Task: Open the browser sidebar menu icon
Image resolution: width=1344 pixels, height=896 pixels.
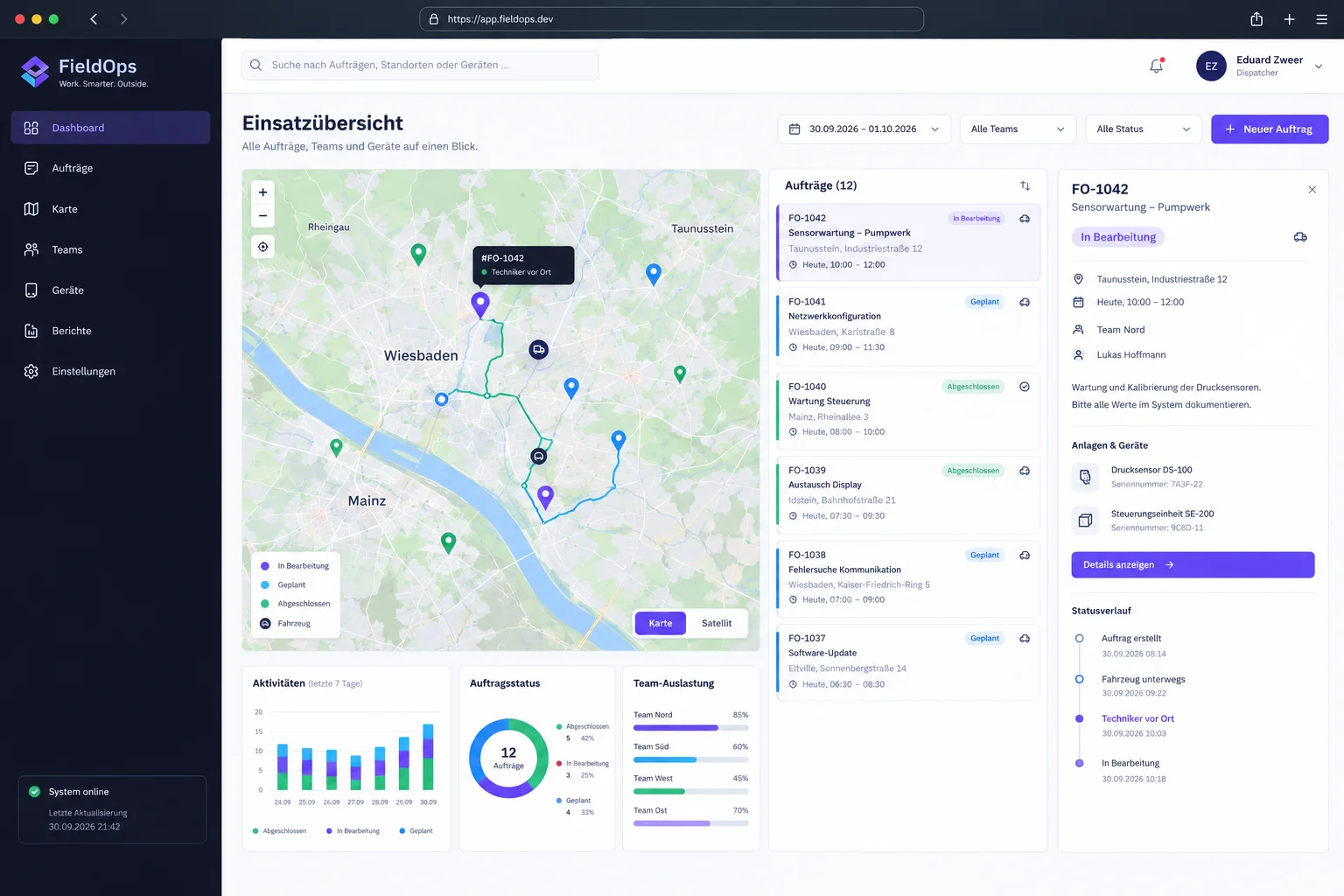Action: pyautogui.click(x=1321, y=19)
